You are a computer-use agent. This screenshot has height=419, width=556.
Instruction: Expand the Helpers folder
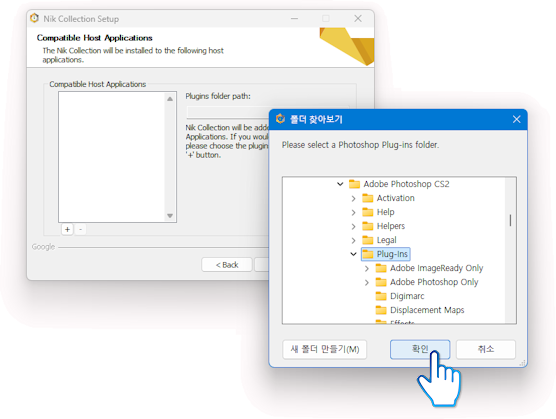click(353, 226)
